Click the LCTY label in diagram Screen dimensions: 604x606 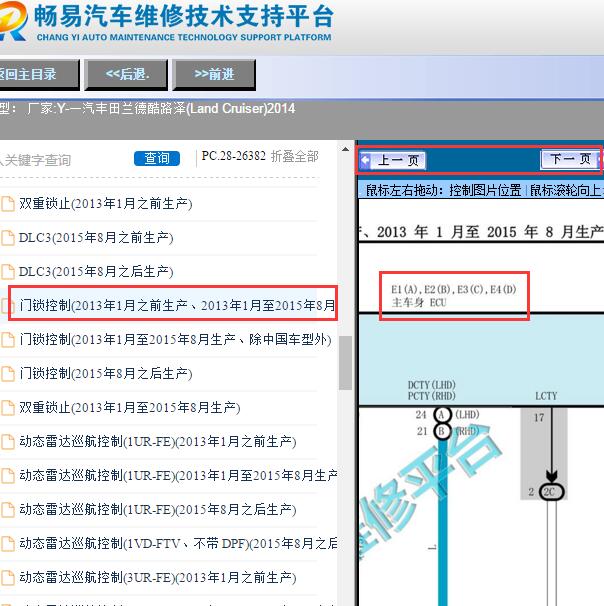[546, 396]
